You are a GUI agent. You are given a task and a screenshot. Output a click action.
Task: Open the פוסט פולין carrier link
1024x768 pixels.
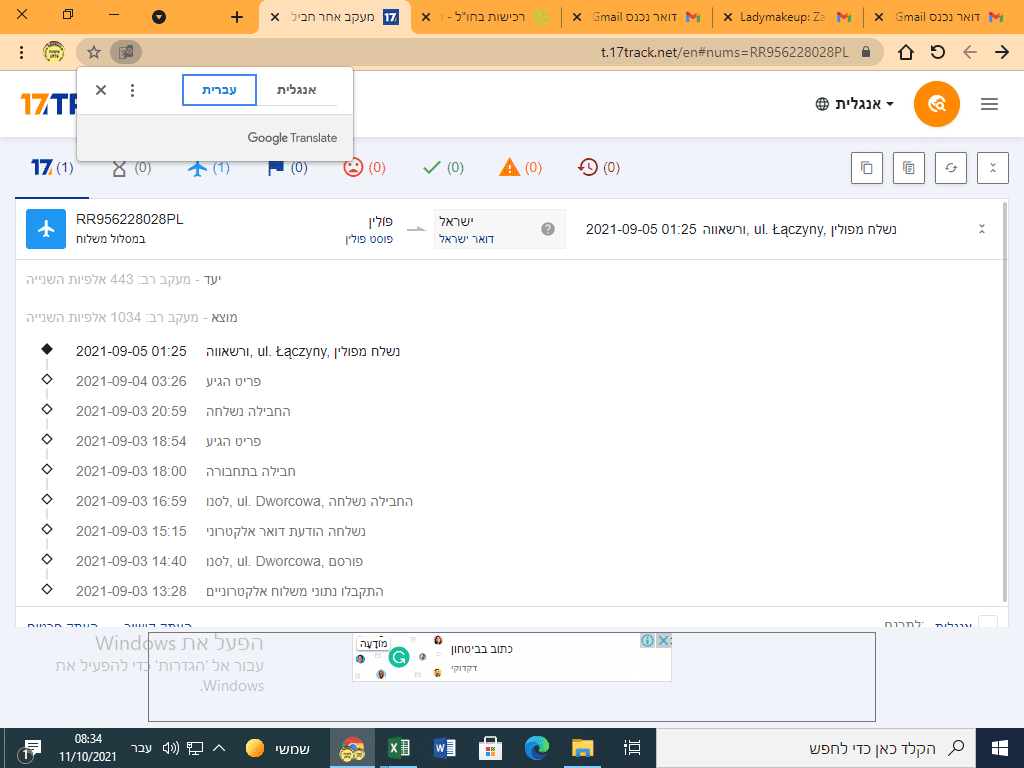[369, 239]
